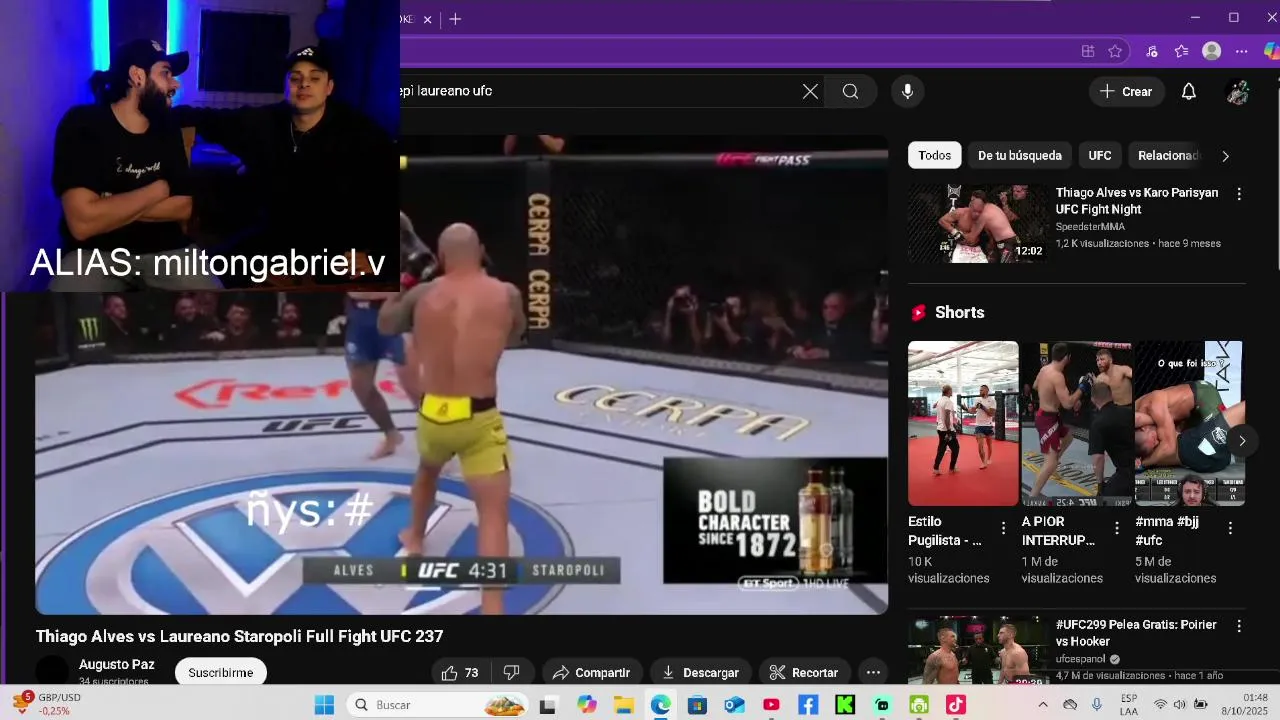Click the YouTube search magnifier button
1280x720 pixels.
[850, 91]
